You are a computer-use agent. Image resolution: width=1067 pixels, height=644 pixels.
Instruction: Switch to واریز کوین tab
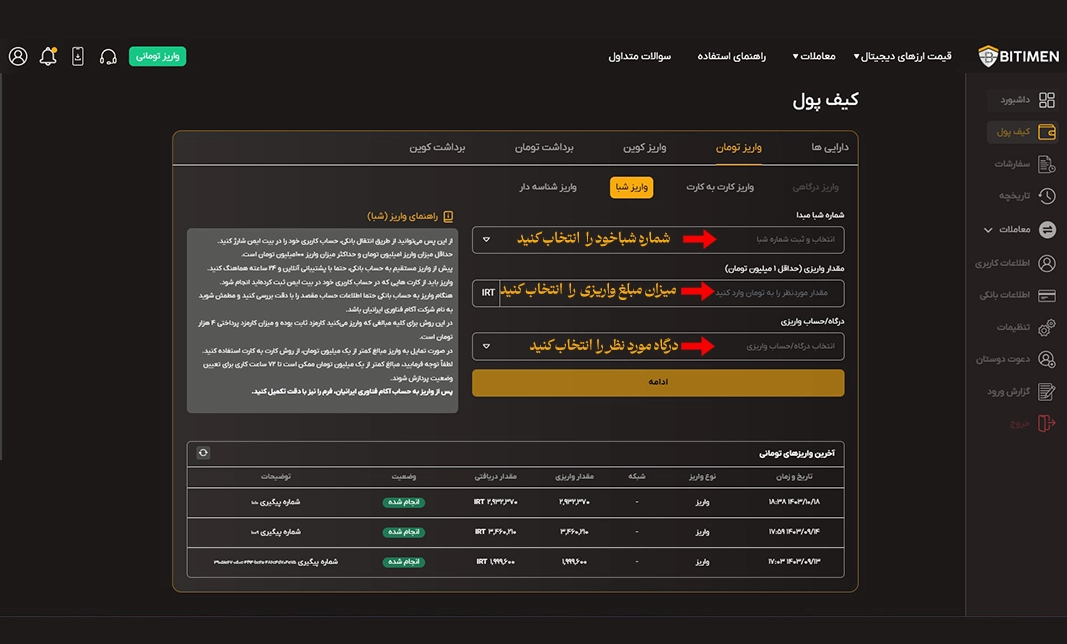pos(644,147)
